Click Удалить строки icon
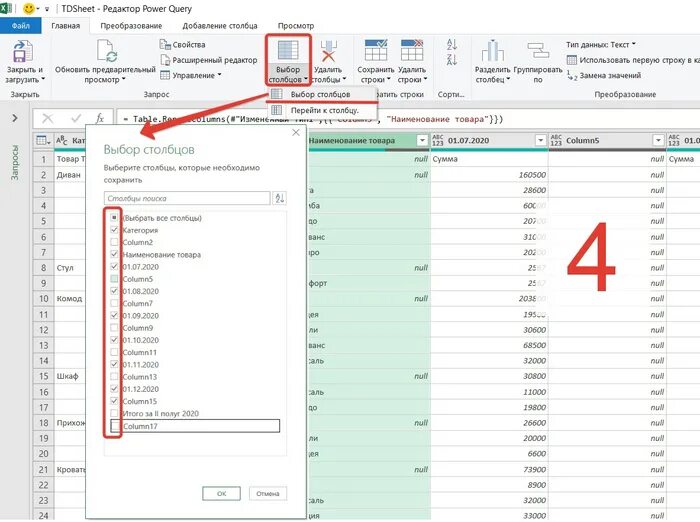The width and height of the screenshot is (700, 522). [x=412, y=50]
